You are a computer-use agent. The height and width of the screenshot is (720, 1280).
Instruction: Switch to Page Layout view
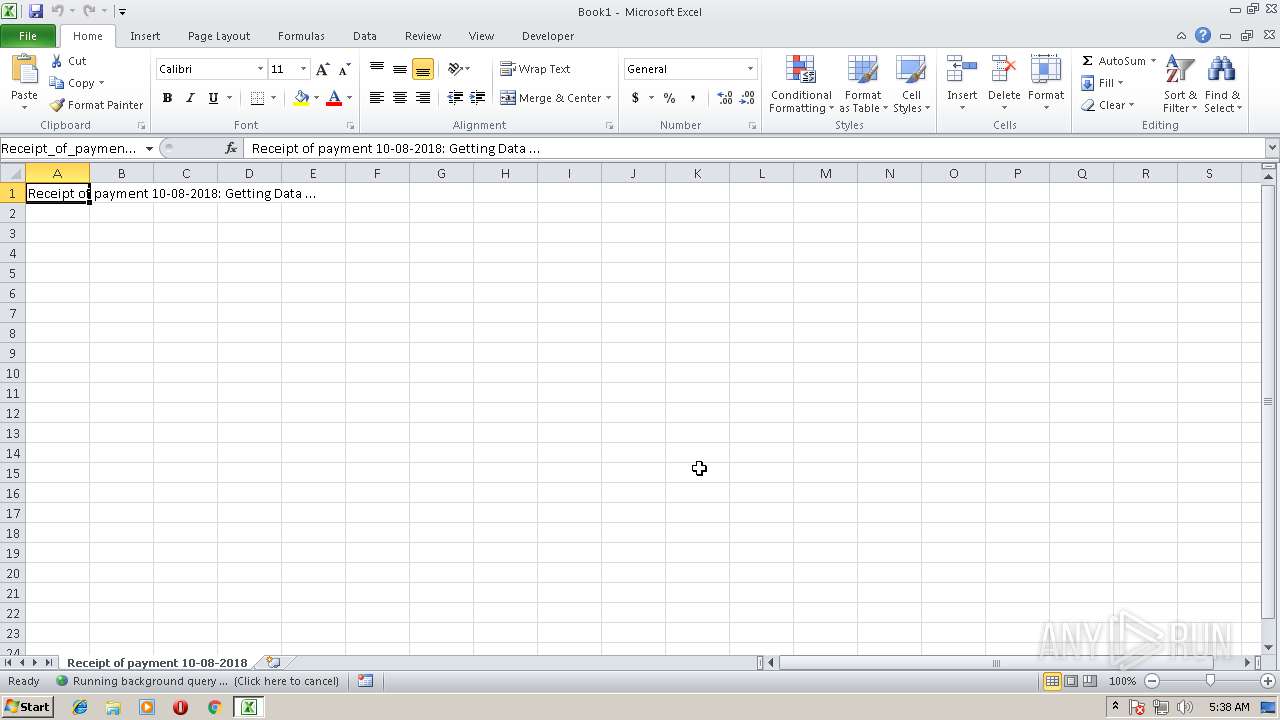tap(1071, 681)
